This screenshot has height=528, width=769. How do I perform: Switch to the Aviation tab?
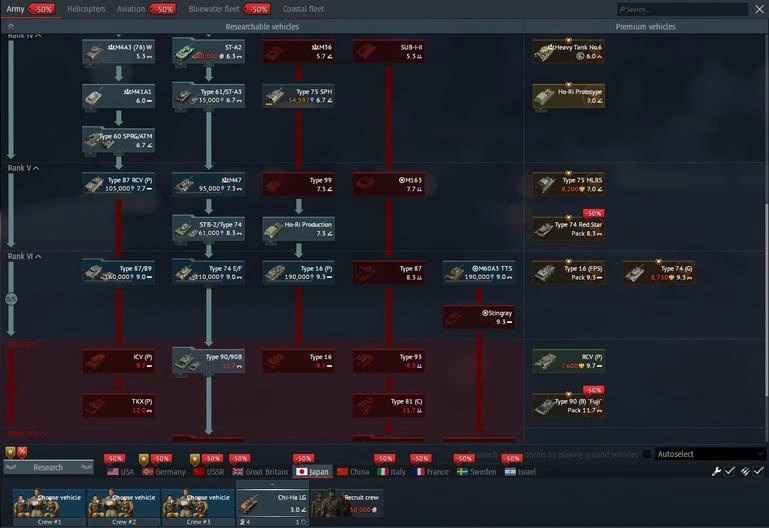131,9
